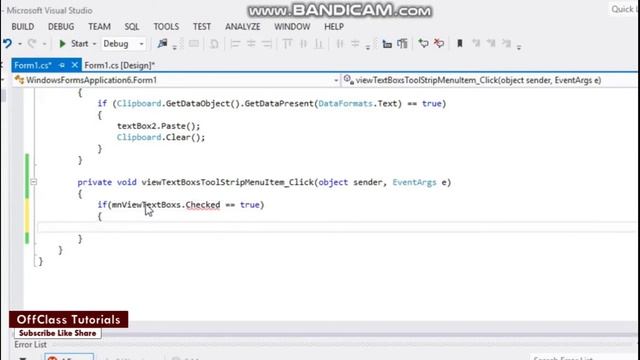
Task: Click the private keyword in the method declaration
Action: (x=95, y=182)
